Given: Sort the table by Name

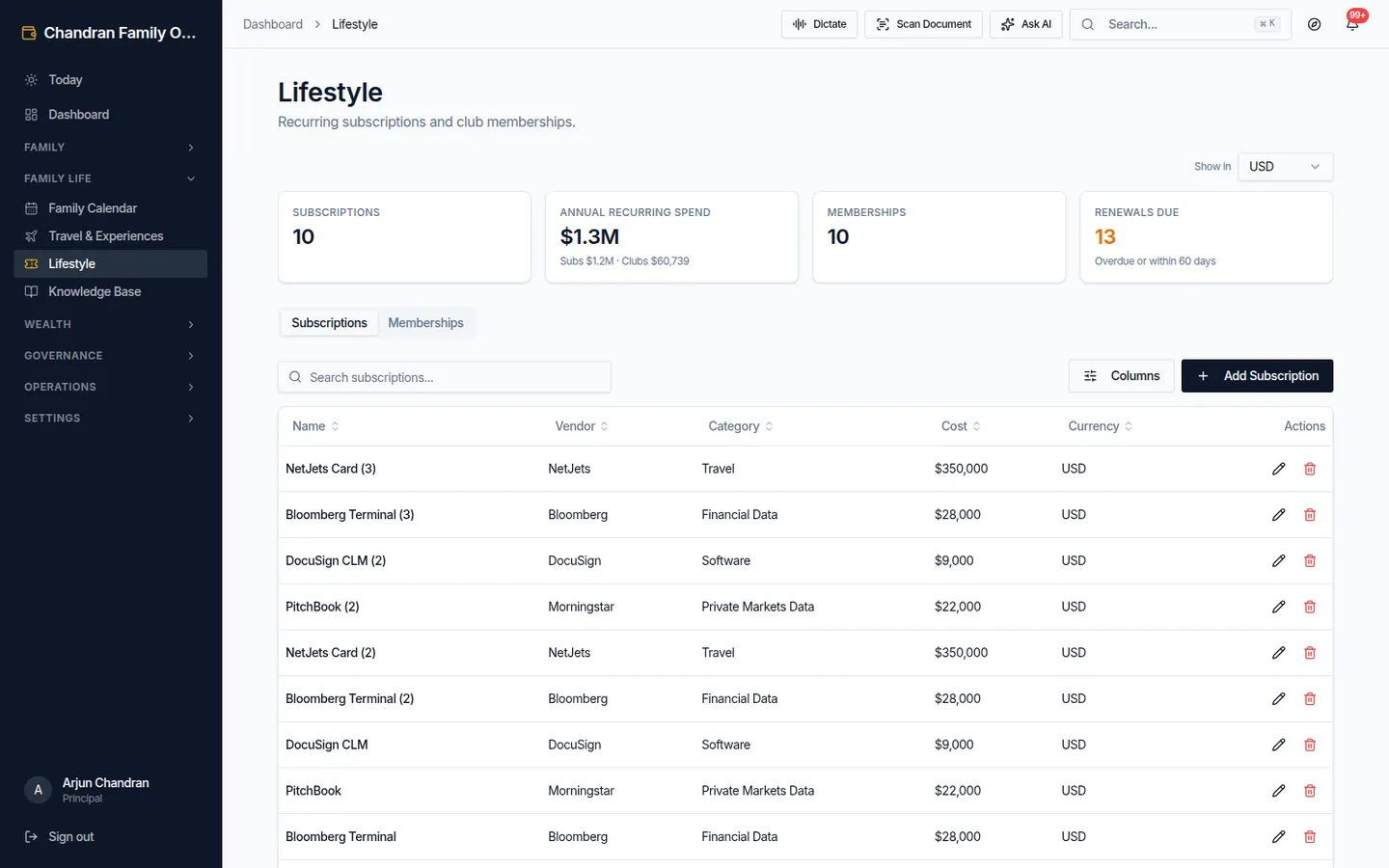Looking at the screenshot, I should (x=315, y=426).
